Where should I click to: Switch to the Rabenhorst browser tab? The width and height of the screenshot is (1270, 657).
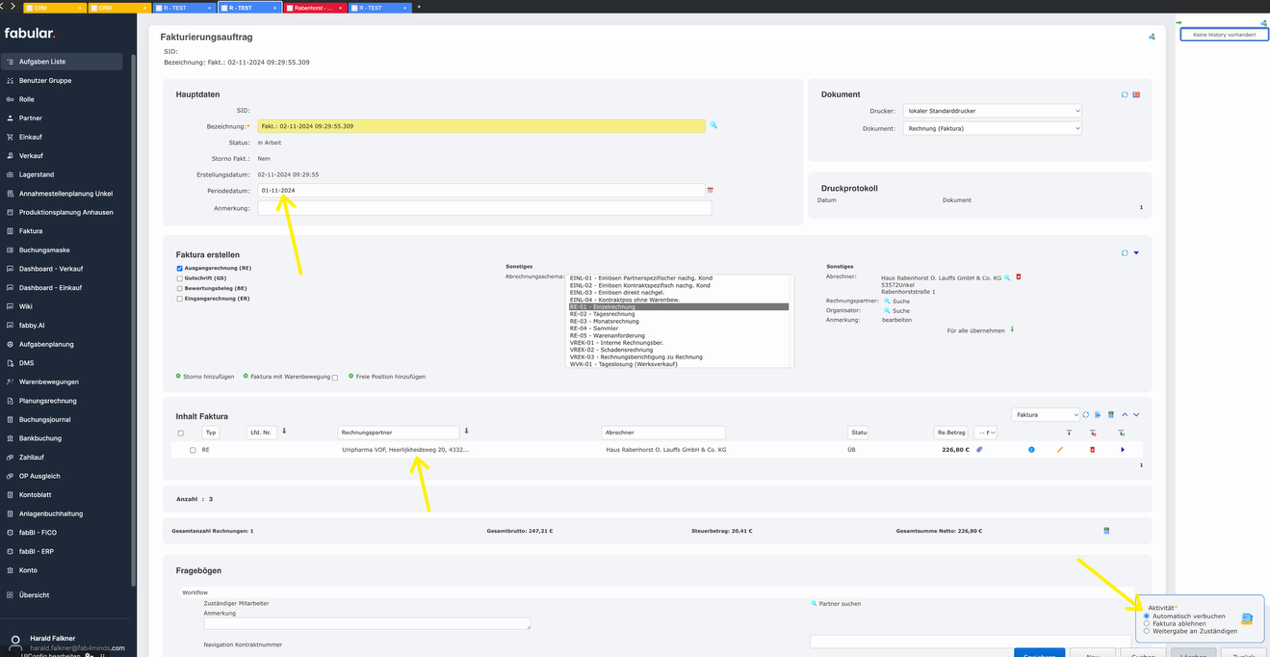click(x=310, y=6)
